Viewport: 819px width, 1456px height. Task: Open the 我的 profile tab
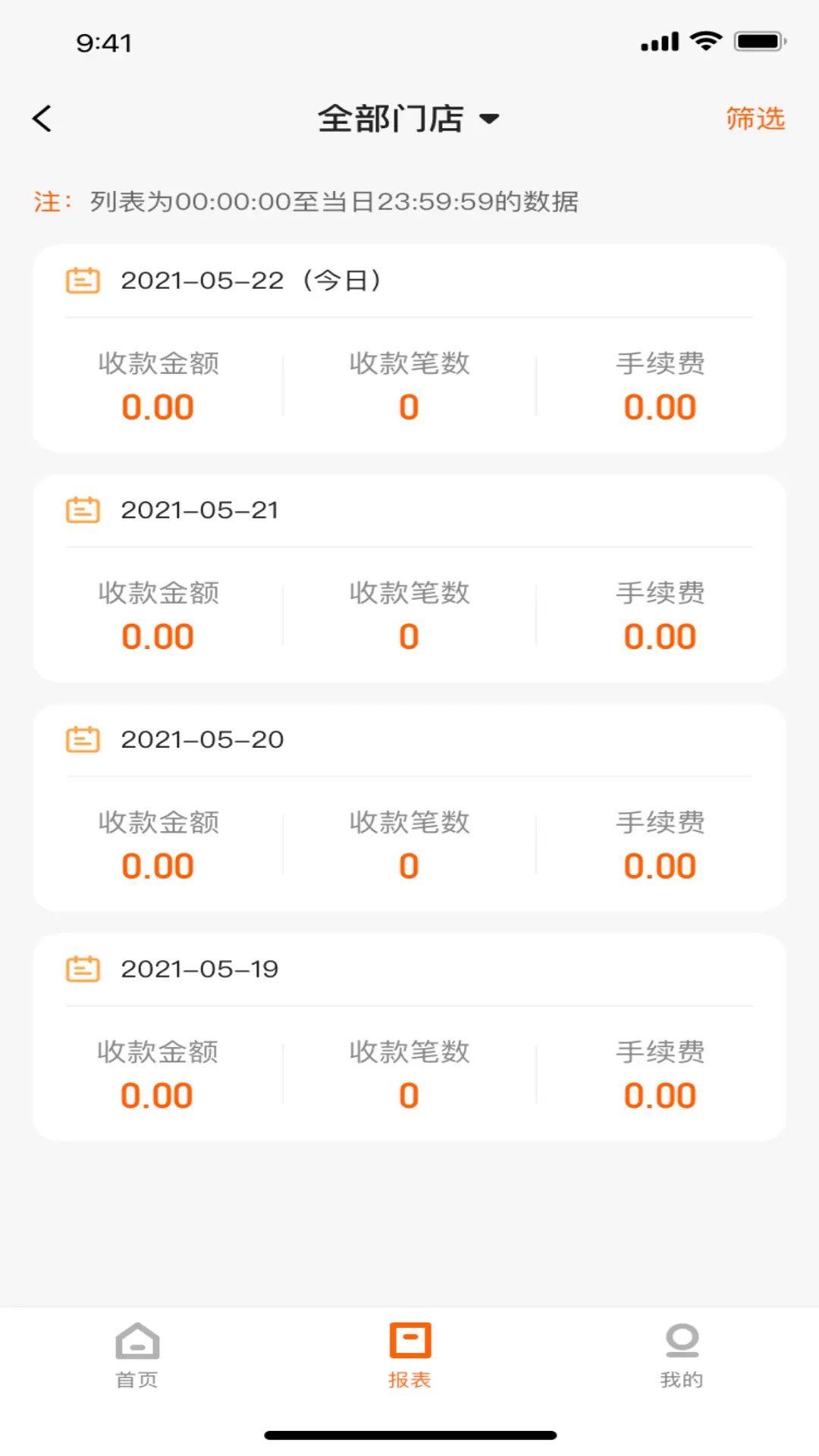click(681, 1355)
